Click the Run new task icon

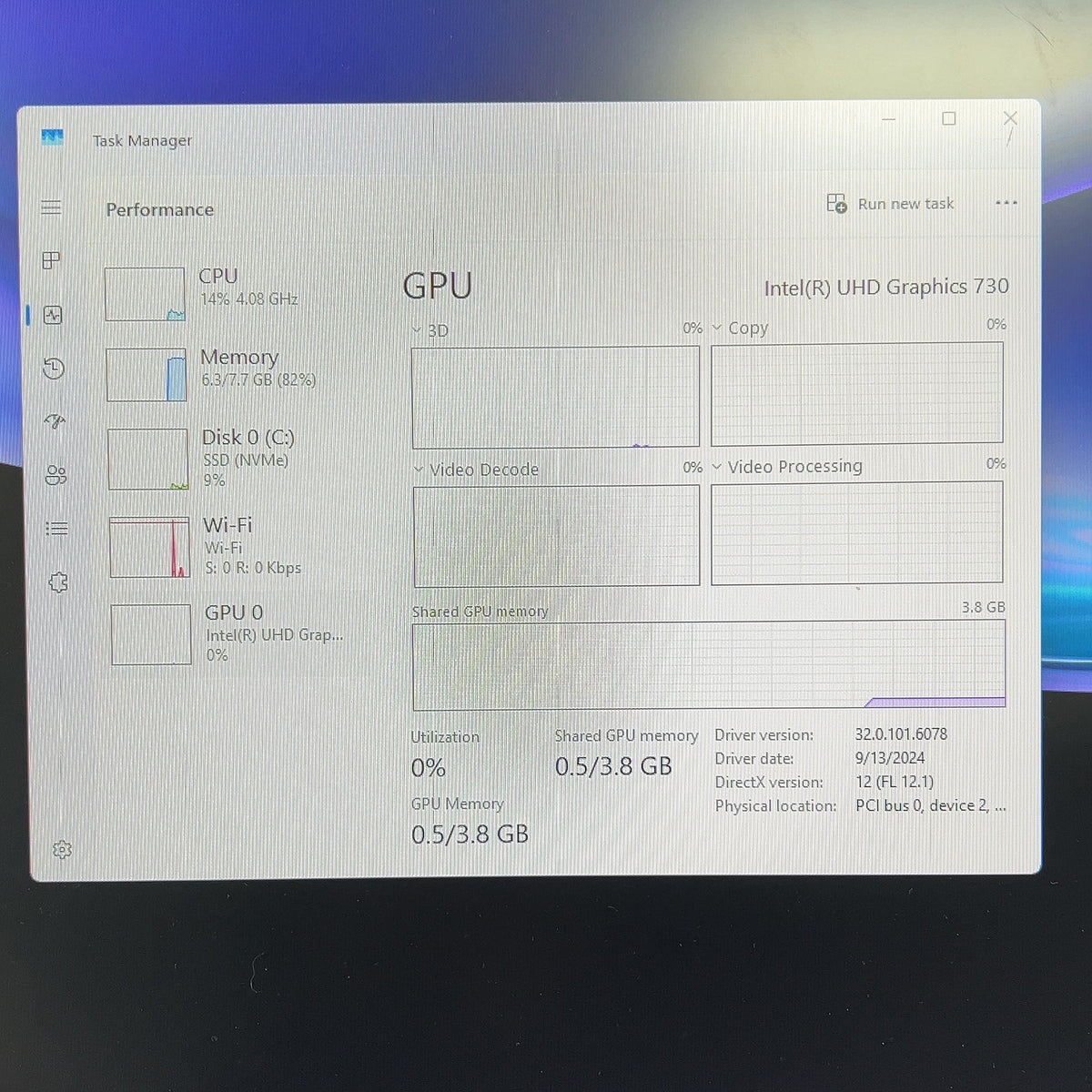coord(836,203)
